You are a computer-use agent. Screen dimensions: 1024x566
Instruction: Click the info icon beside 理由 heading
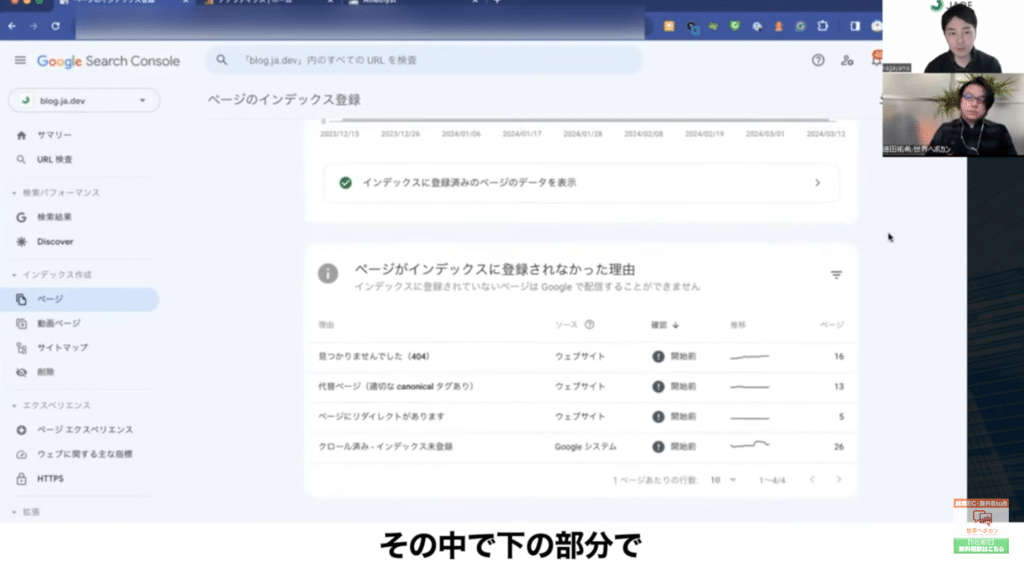click(x=328, y=273)
